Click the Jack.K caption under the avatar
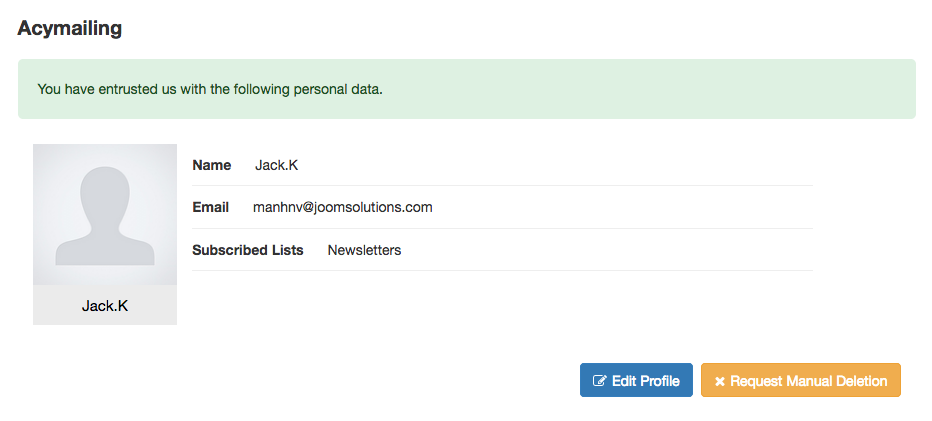Screen dimensions: 932x421 pos(105,306)
